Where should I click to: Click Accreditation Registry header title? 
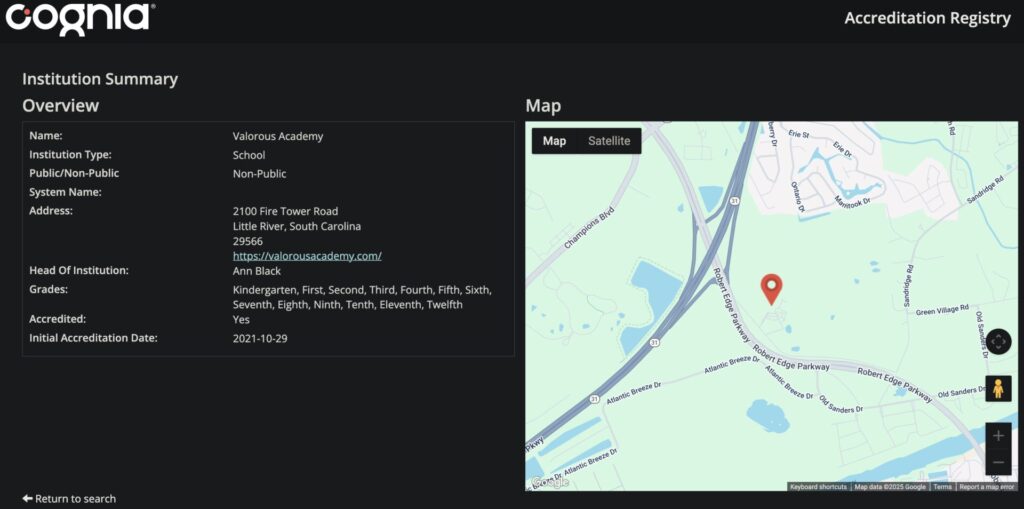[927, 18]
